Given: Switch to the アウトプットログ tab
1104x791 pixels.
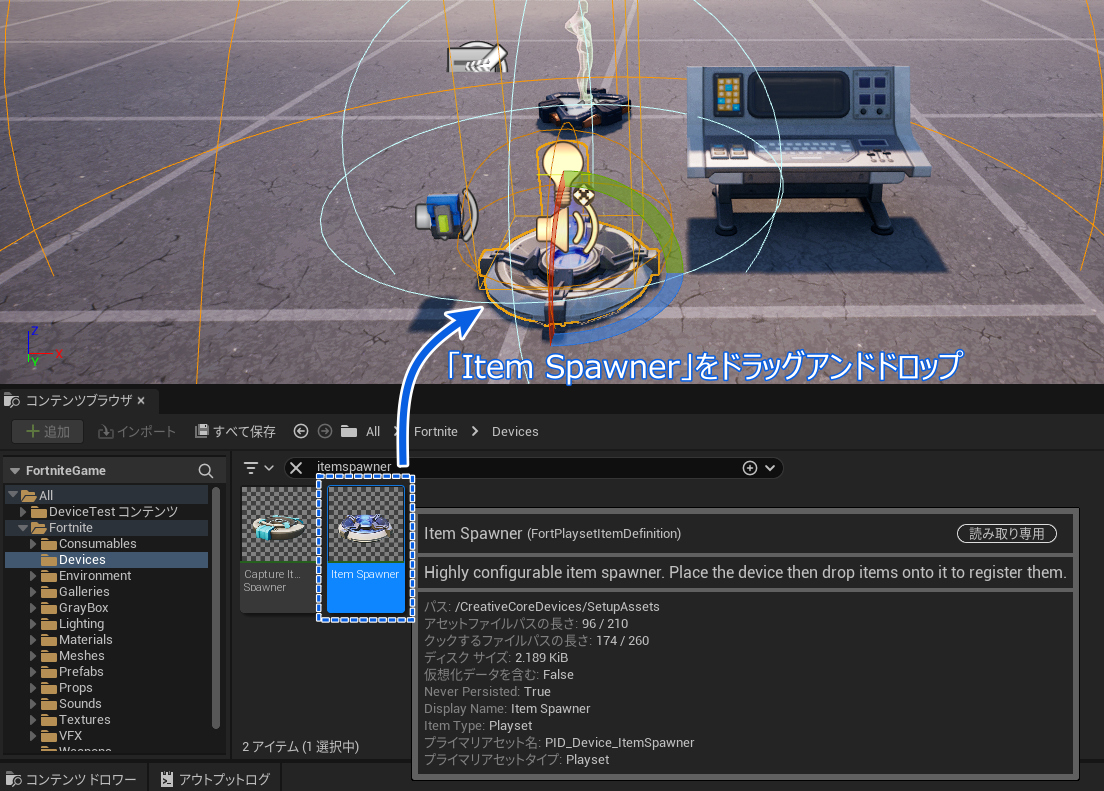Looking at the screenshot, I should point(215,777).
